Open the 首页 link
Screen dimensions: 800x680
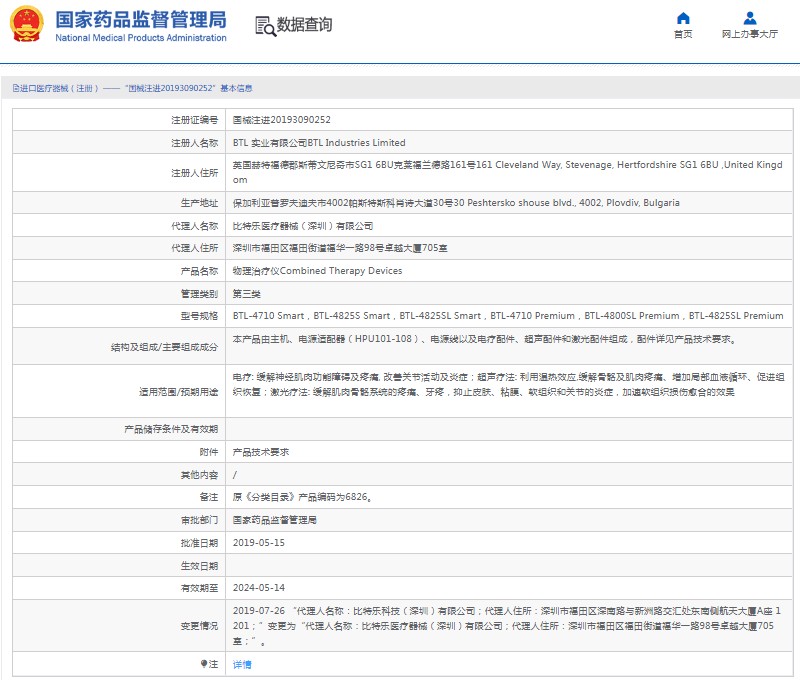tap(683, 34)
